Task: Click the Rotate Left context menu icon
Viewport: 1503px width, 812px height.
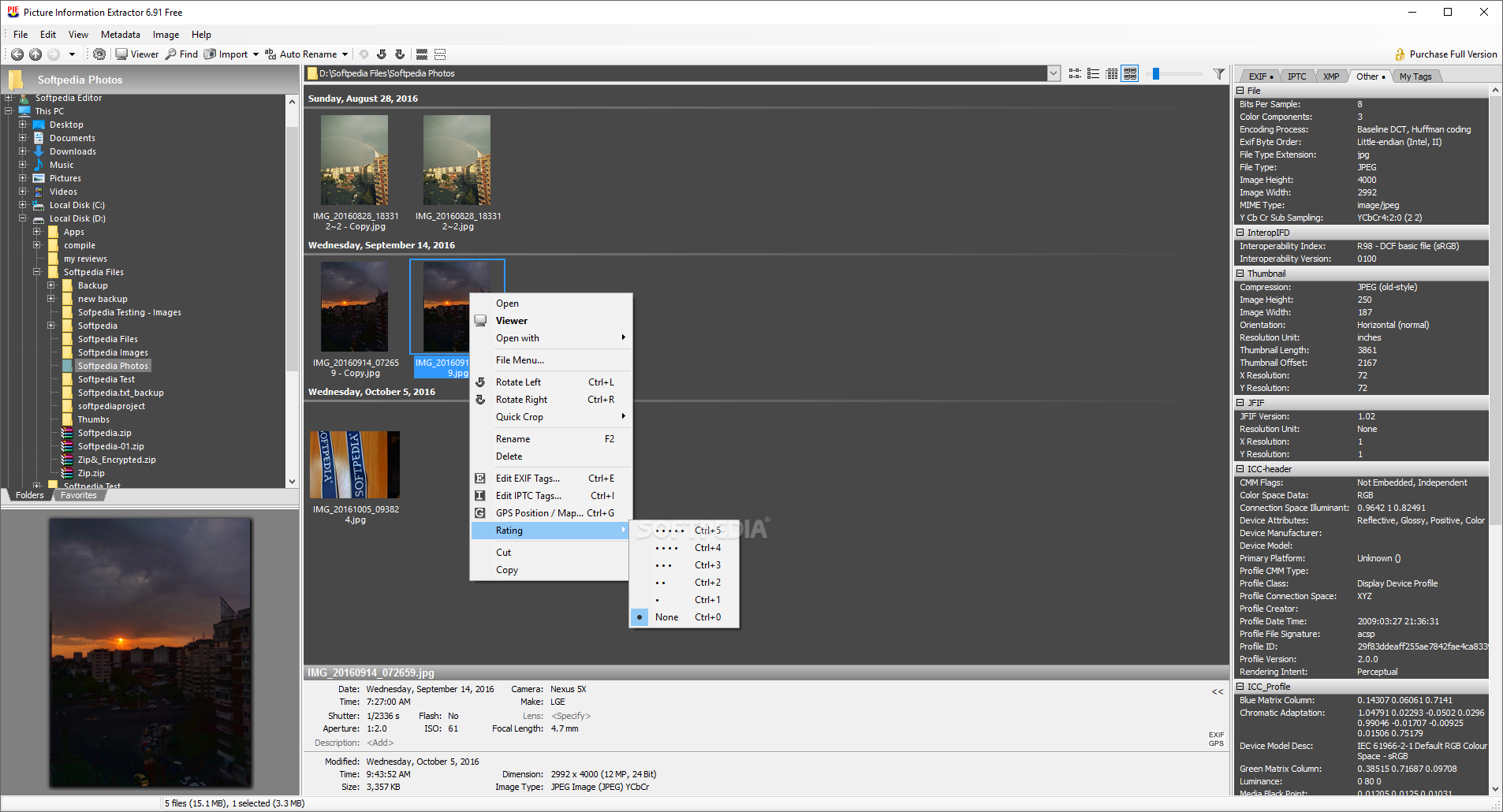Action: click(479, 382)
